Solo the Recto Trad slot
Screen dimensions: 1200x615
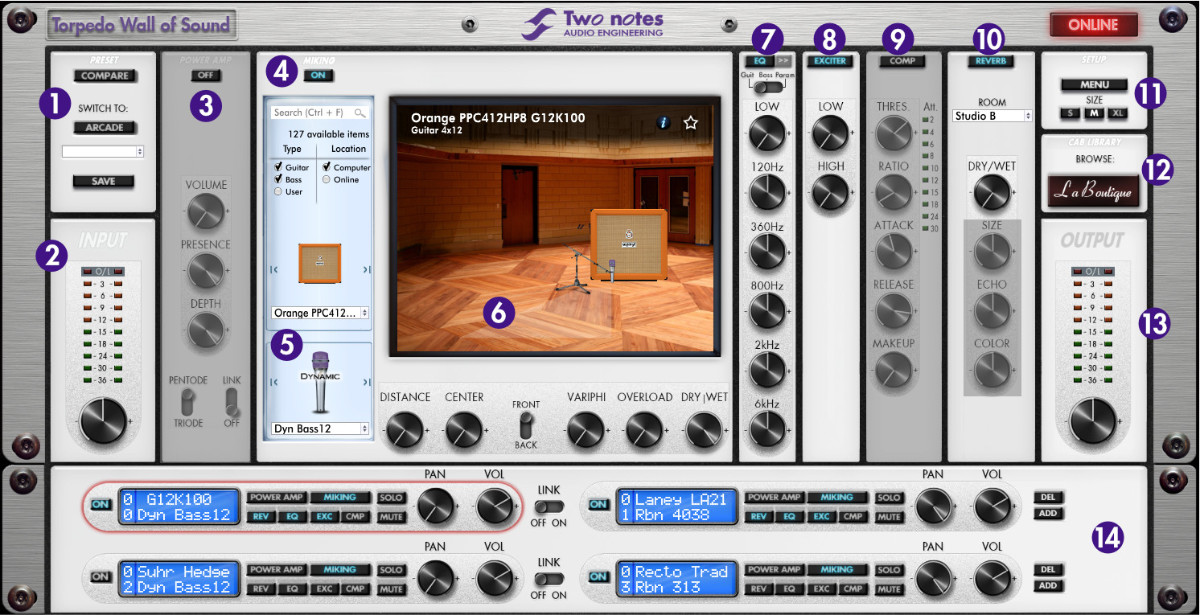point(888,570)
